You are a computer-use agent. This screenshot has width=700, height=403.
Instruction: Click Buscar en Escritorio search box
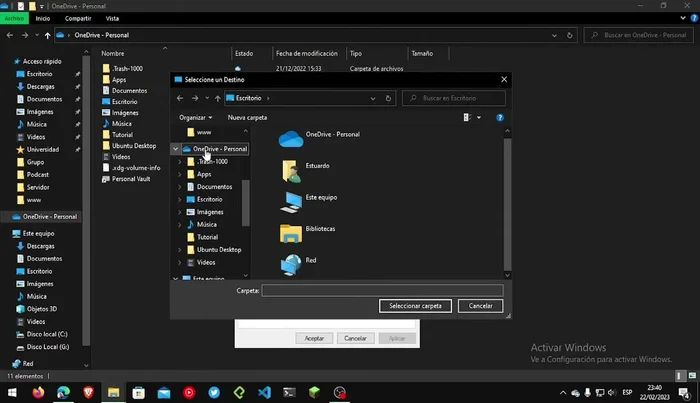coord(454,98)
